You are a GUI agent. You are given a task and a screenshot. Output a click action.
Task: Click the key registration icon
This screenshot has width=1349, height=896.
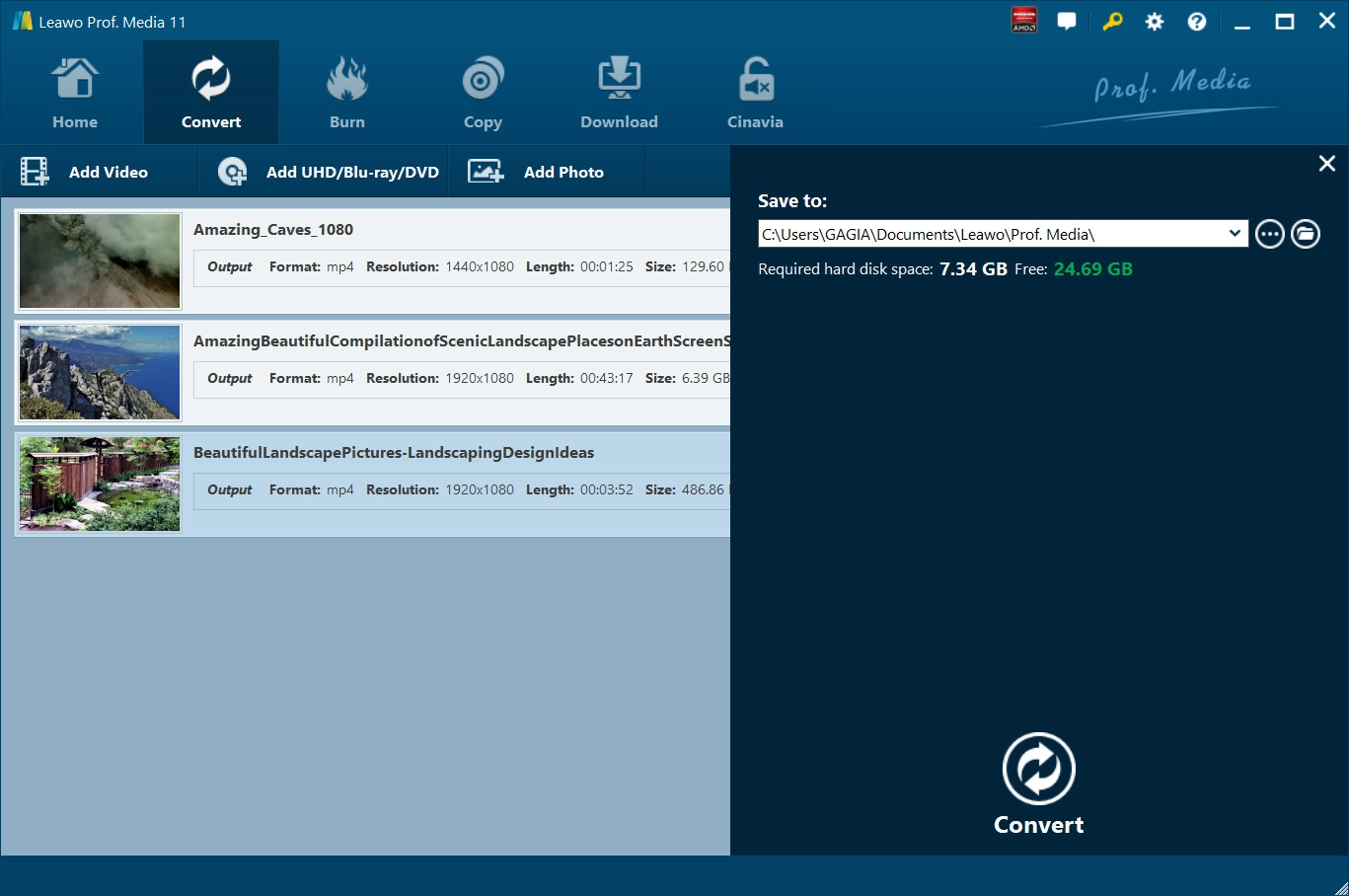tap(1112, 22)
